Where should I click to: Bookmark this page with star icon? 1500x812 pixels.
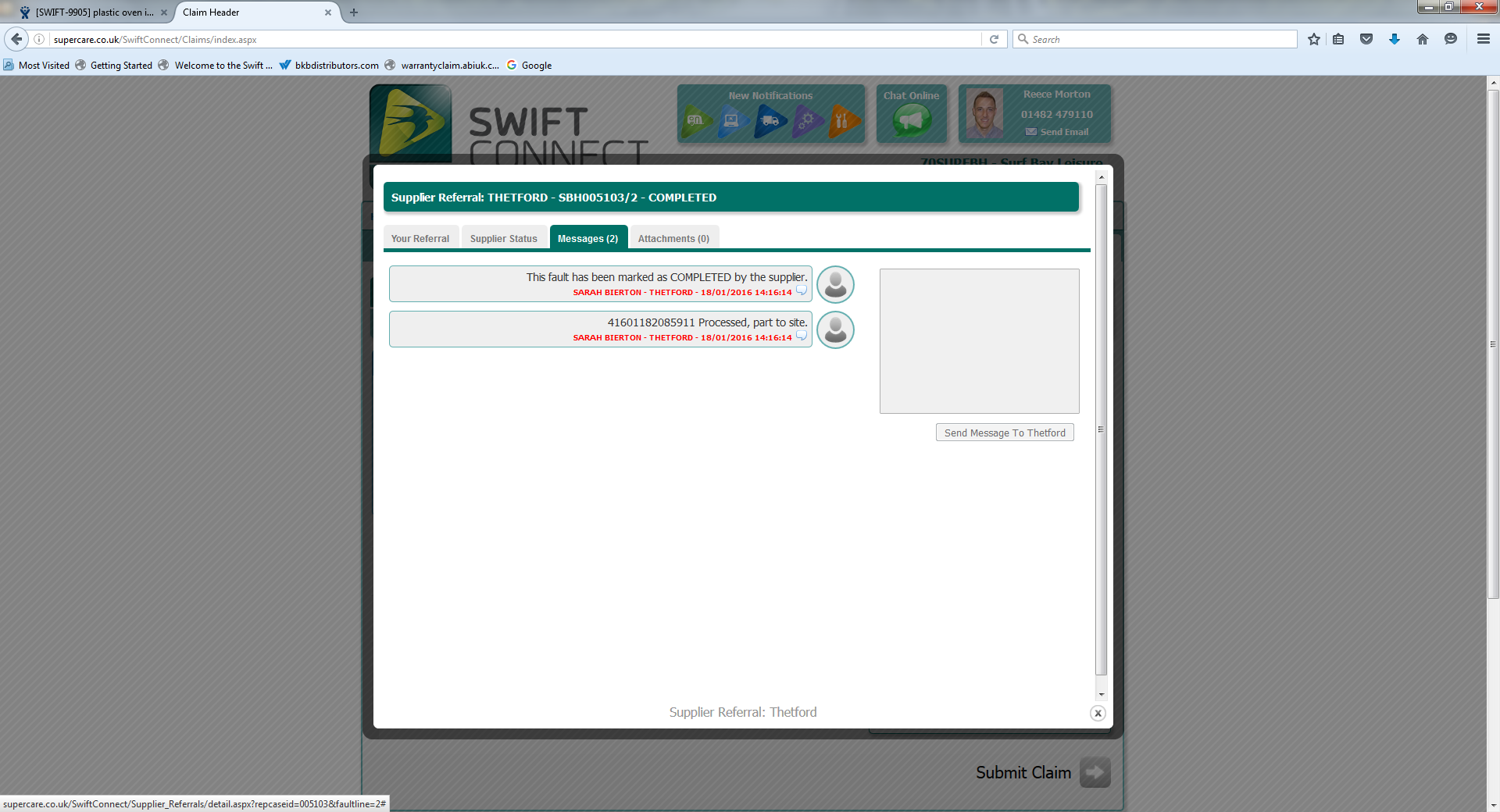[1314, 39]
